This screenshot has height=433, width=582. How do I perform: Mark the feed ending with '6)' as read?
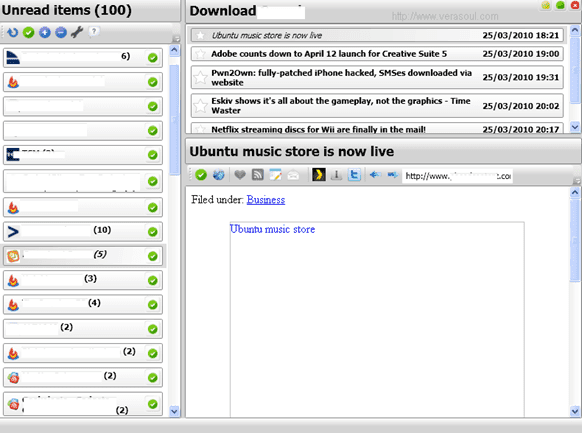click(153, 58)
